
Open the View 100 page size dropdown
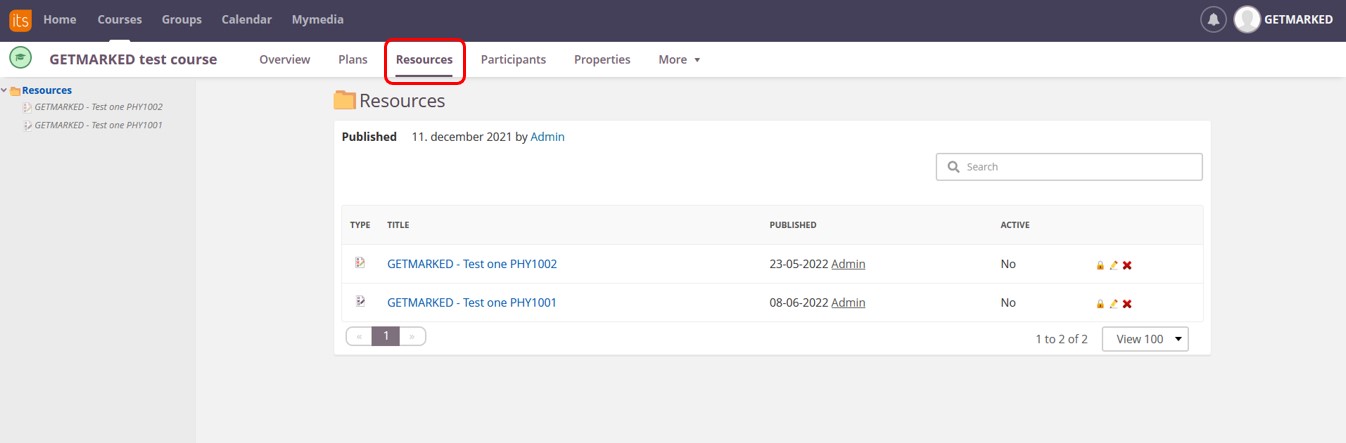click(x=1145, y=339)
